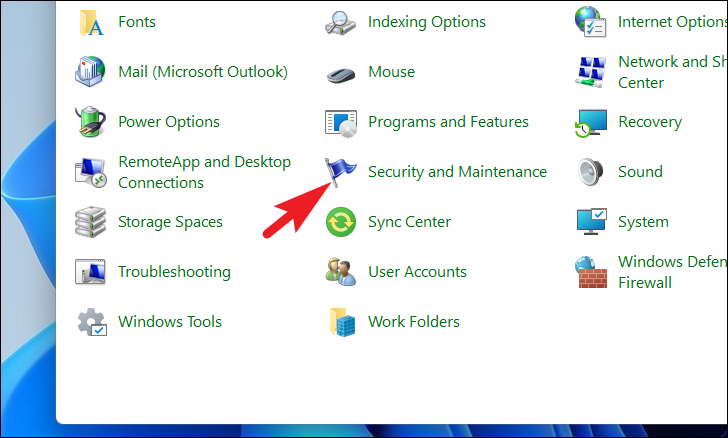Click the Recovery monitor icon

591,123
